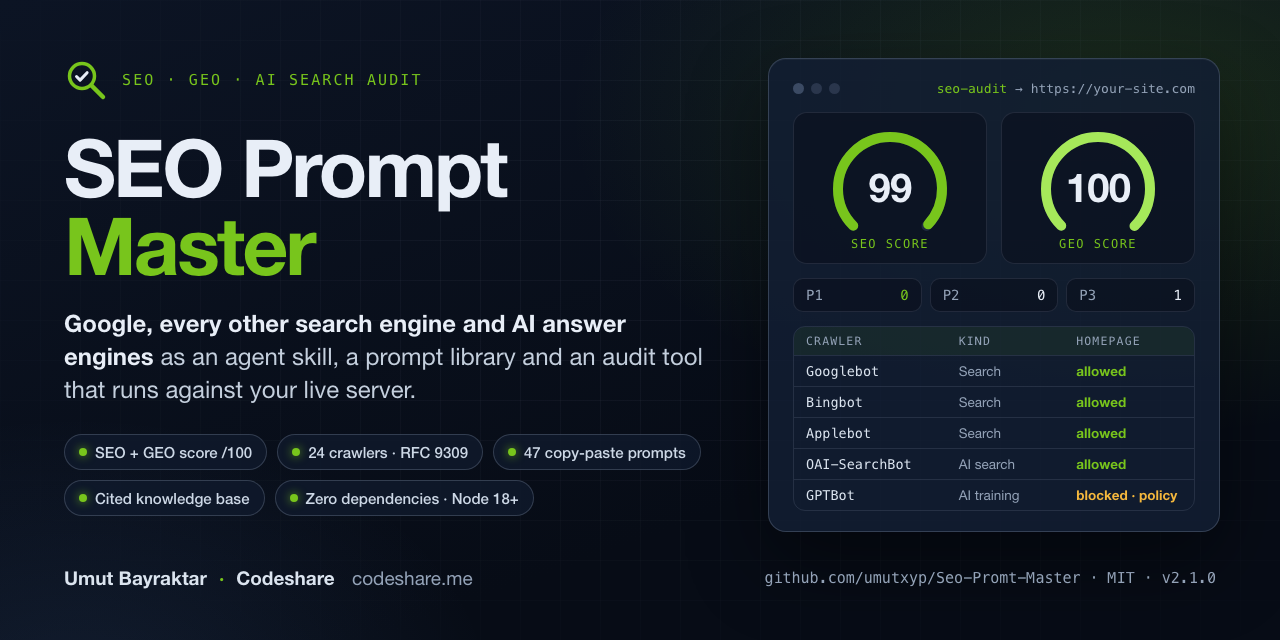Click the 'Codeshare' label

285,579
